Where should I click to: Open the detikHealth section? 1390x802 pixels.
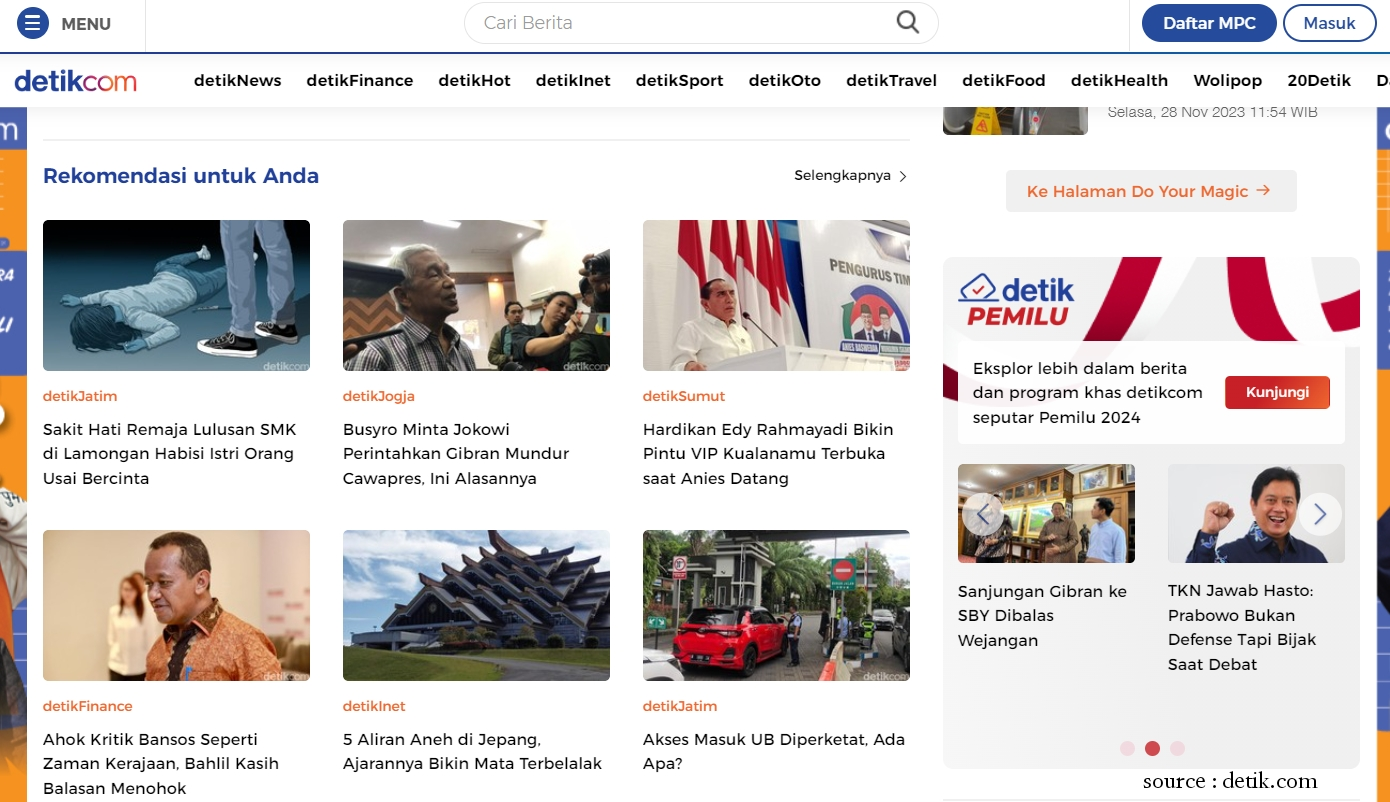click(x=1119, y=81)
